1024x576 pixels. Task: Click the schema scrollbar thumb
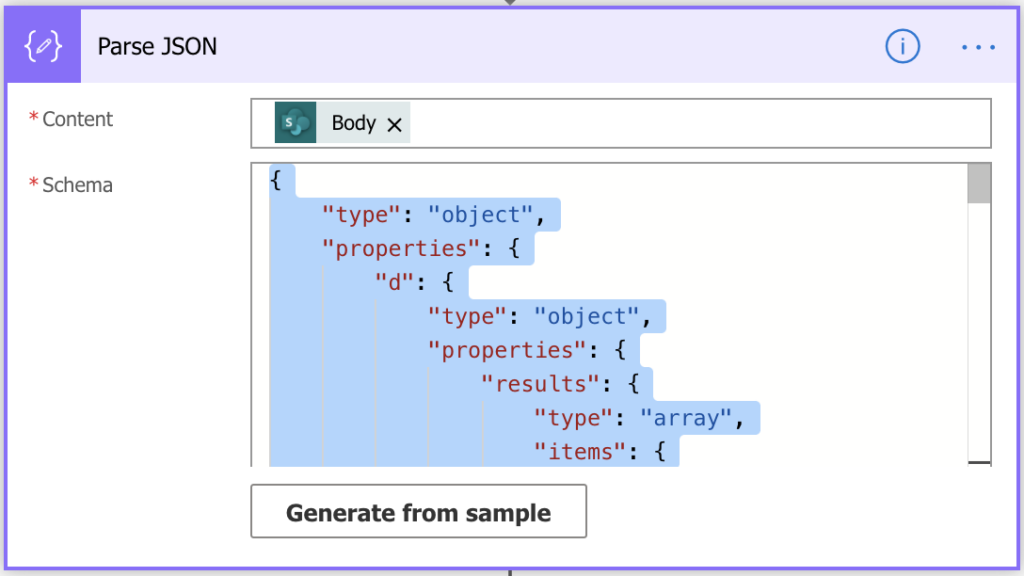pos(979,184)
